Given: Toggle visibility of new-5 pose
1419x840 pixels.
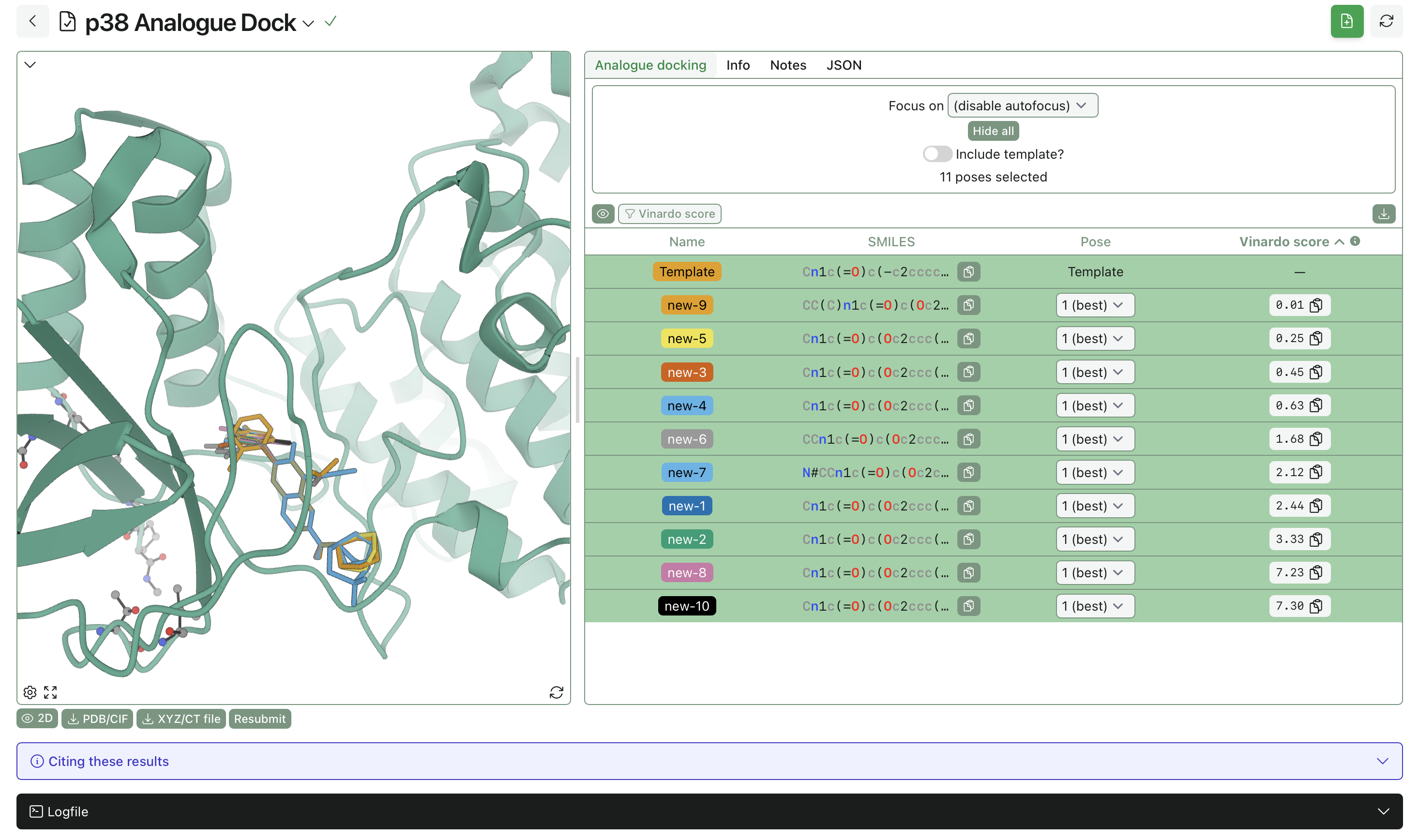Looking at the screenshot, I should [687, 339].
